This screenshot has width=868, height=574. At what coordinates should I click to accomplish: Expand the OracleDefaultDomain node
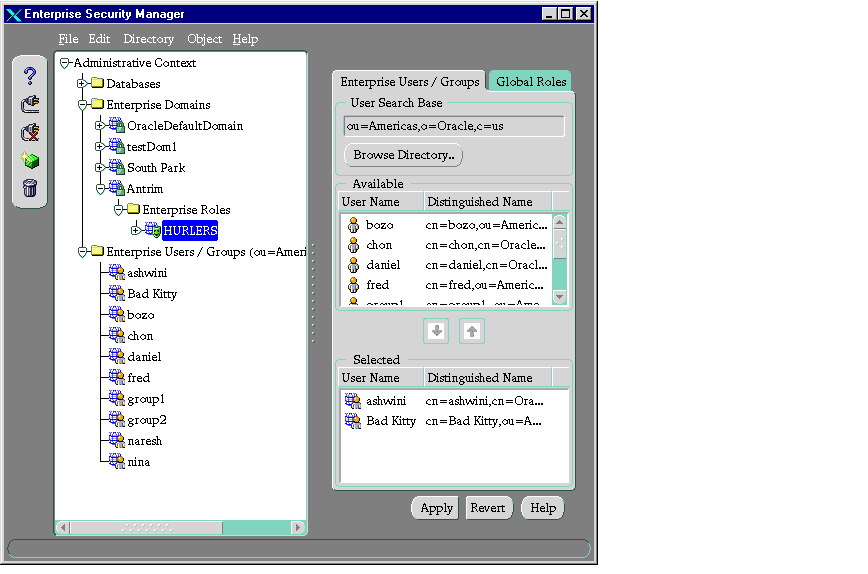(100, 126)
